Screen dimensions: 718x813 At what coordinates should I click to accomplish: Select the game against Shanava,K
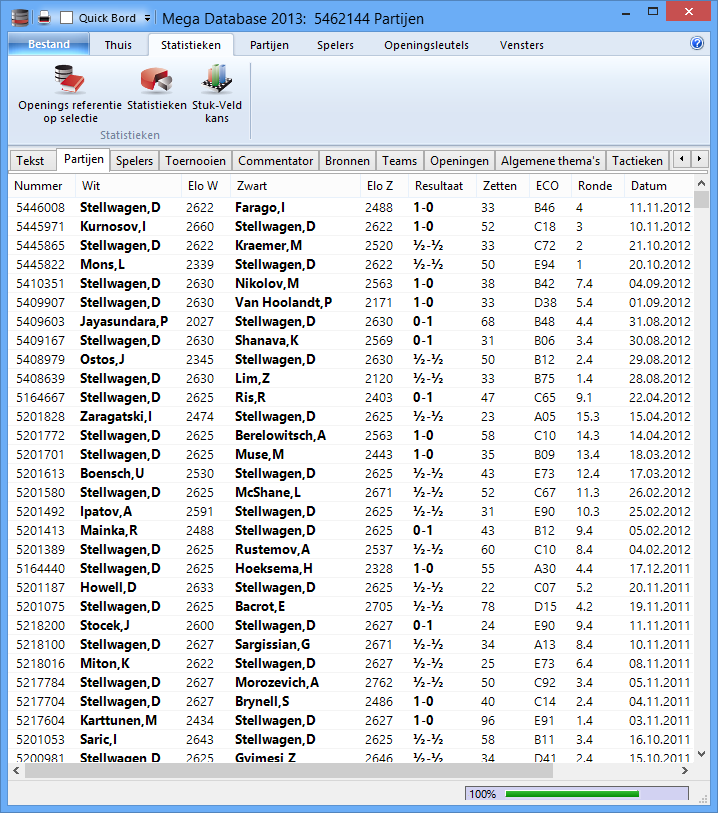tap(351, 341)
